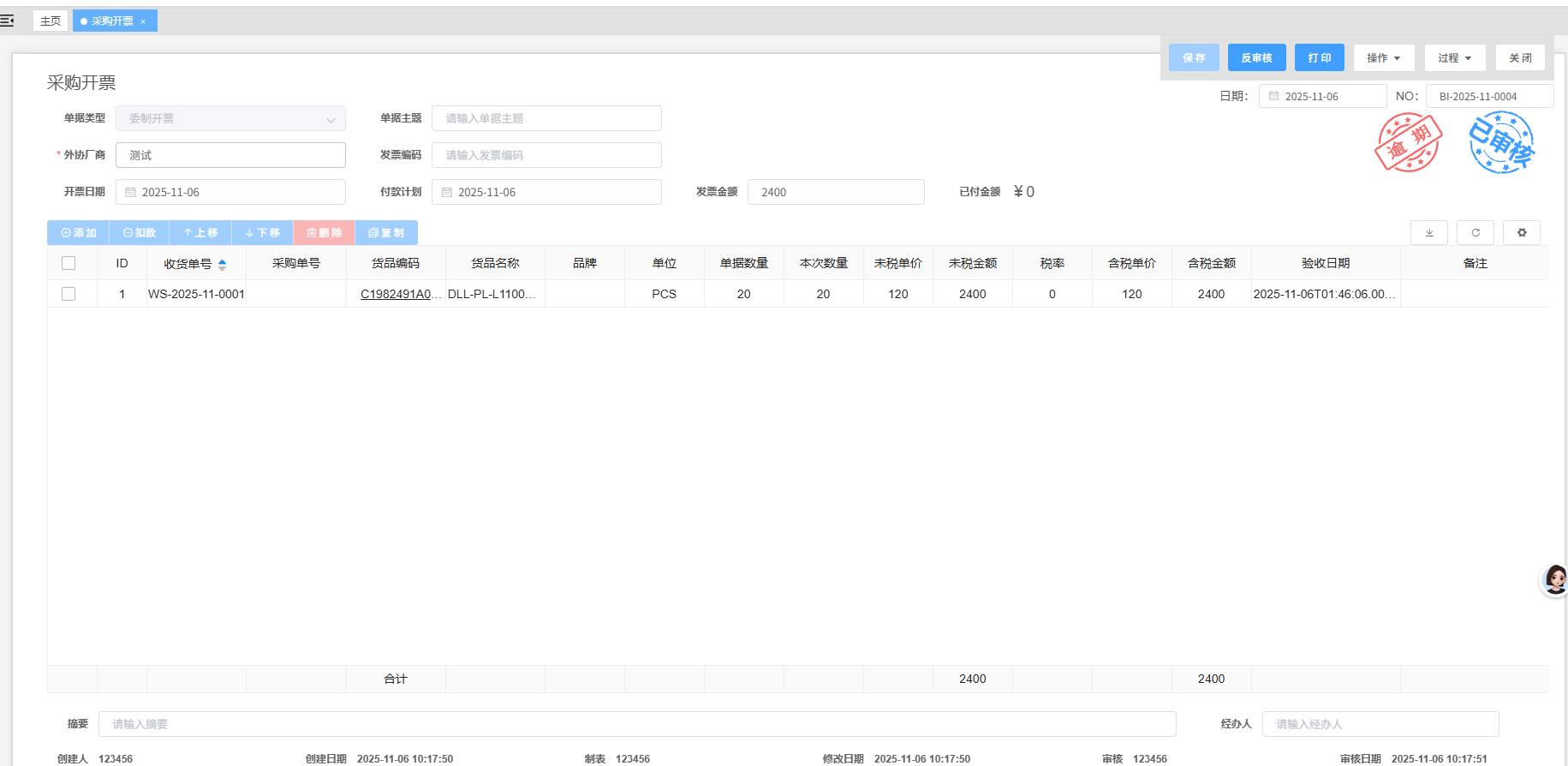1568x766 pixels.
Task: Open the 操作 dropdown menu
Action: tap(1383, 58)
